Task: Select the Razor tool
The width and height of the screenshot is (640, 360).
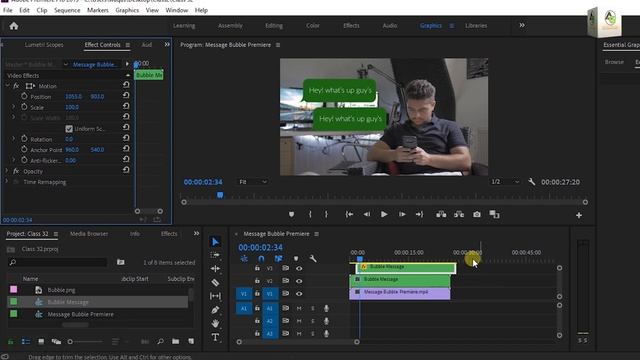Action: click(215, 282)
